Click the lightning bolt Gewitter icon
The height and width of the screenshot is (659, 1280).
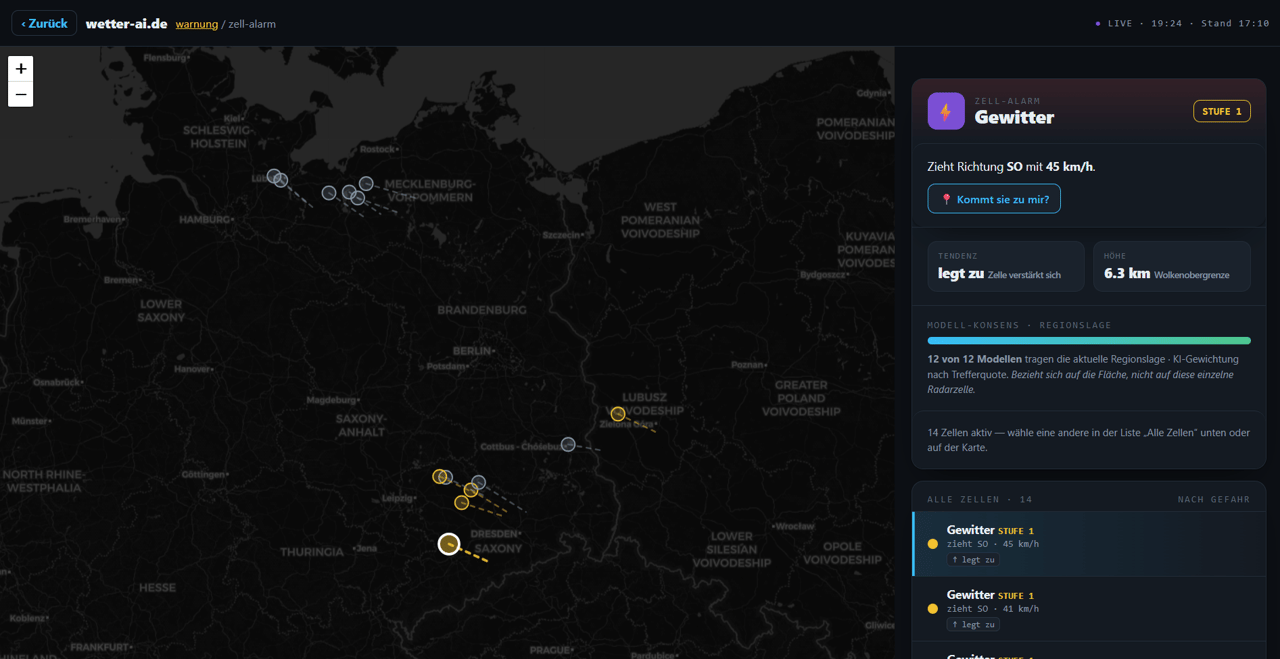point(946,111)
